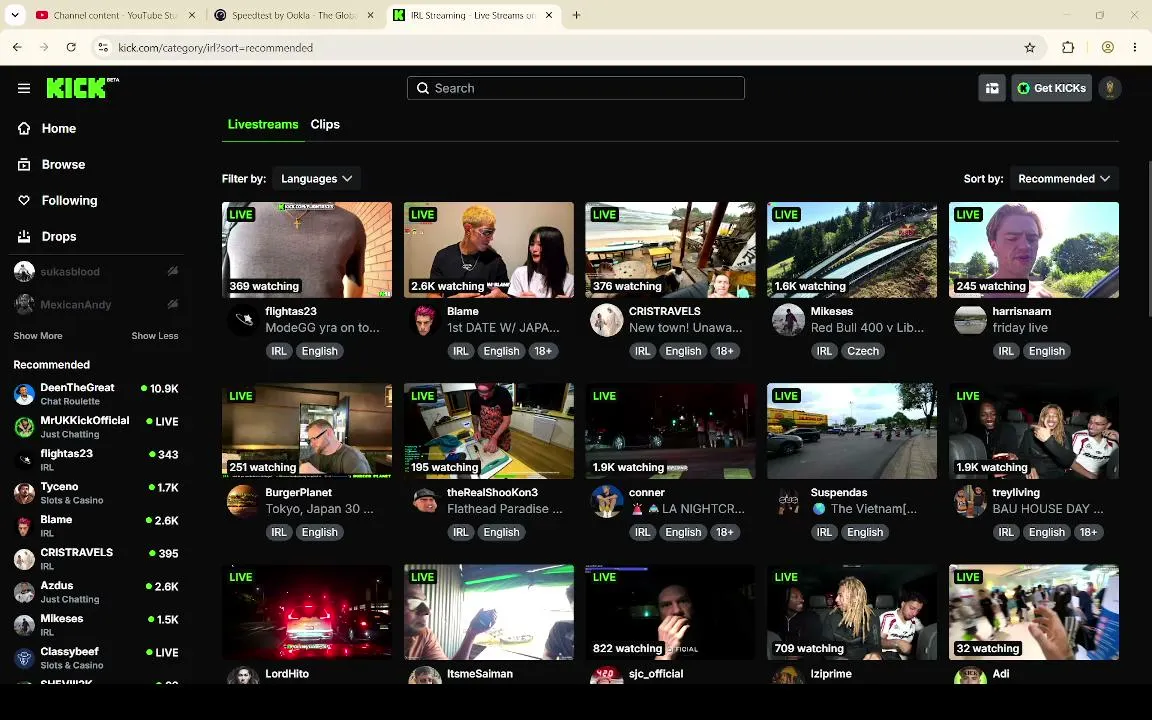Screen dimensions: 1152x720
Task: Click harrisnaarn channel avatar
Action: [970, 320]
